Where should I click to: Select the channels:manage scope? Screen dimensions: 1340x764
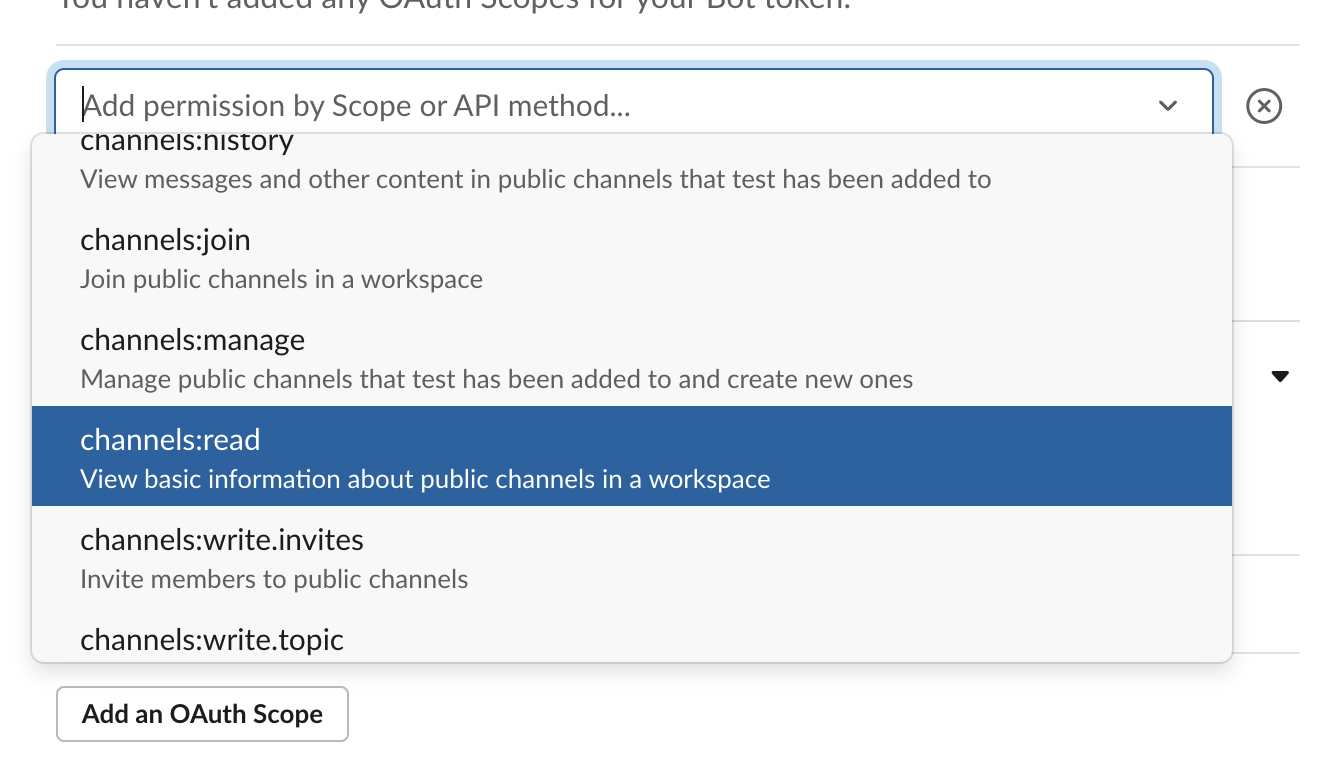point(192,340)
